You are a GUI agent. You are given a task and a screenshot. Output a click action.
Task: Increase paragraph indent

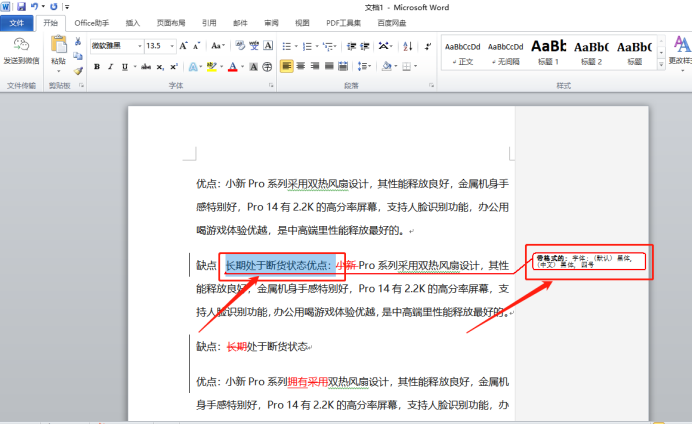click(365, 46)
